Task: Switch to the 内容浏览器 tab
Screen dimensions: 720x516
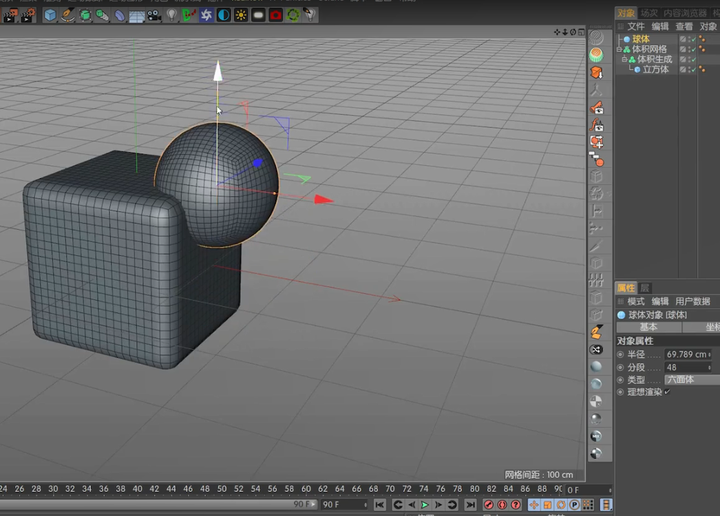Action: (x=685, y=13)
